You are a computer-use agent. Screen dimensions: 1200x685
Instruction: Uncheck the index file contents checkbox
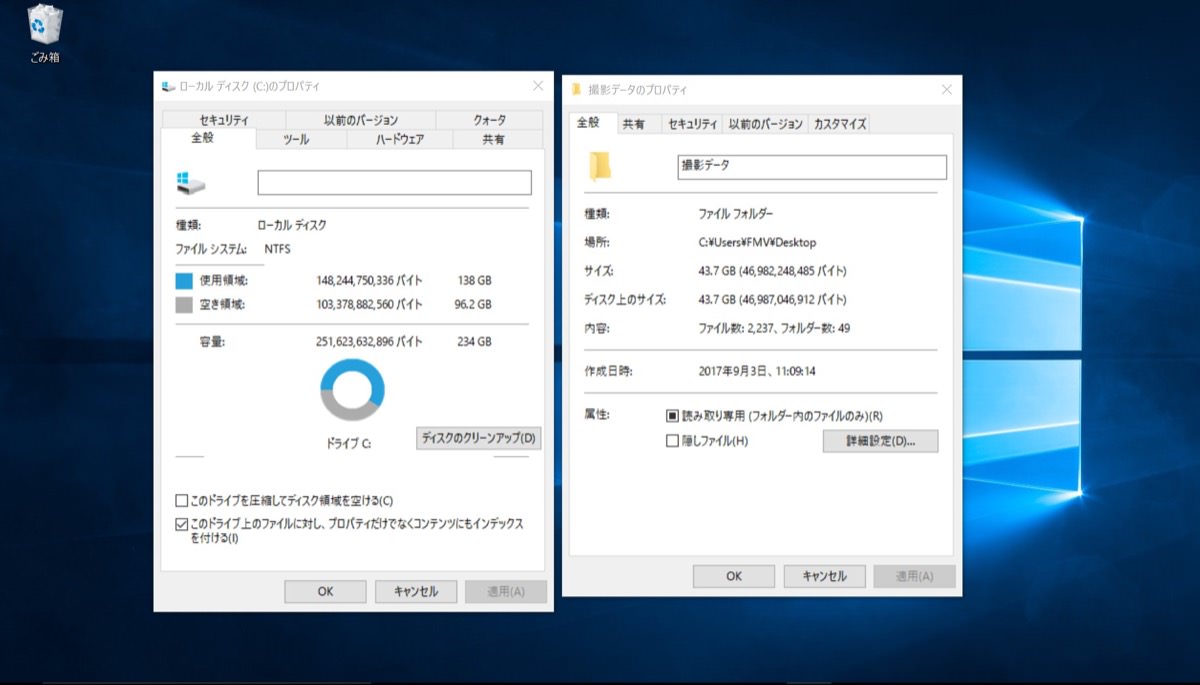(x=181, y=524)
